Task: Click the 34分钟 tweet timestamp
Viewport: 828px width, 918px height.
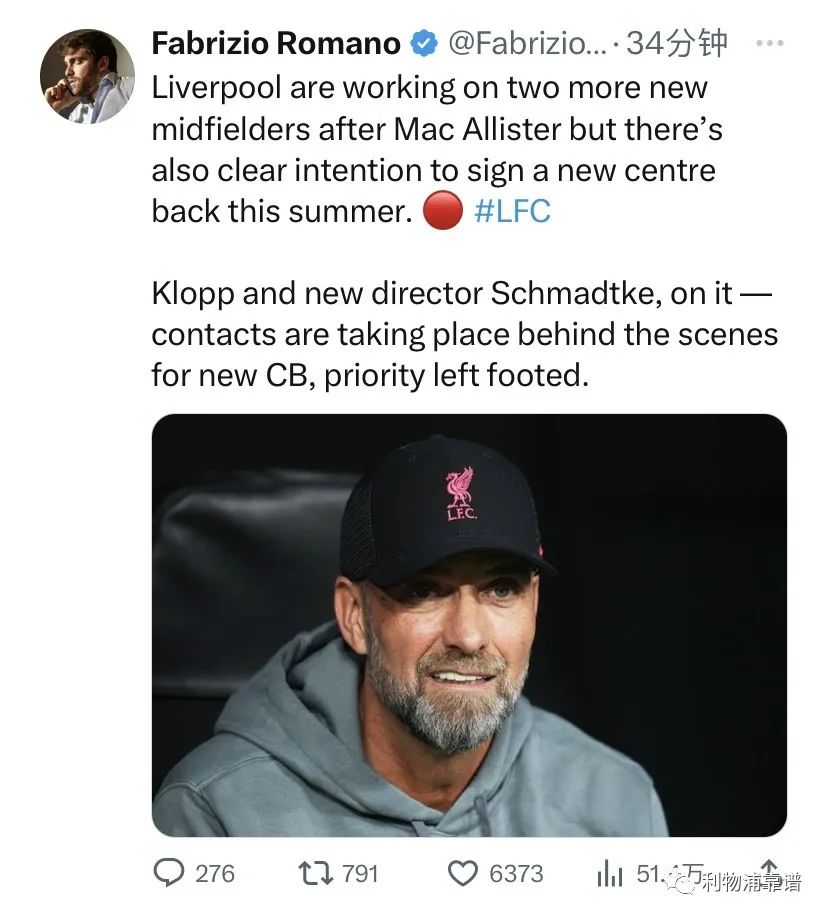Action: click(x=677, y=44)
